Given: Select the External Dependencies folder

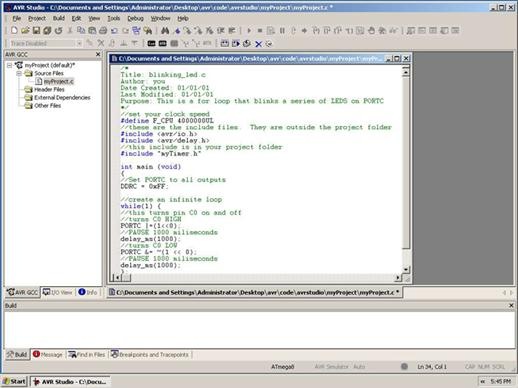Looking at the screenshot, I should pyautogui.click(x=62, y=97).
